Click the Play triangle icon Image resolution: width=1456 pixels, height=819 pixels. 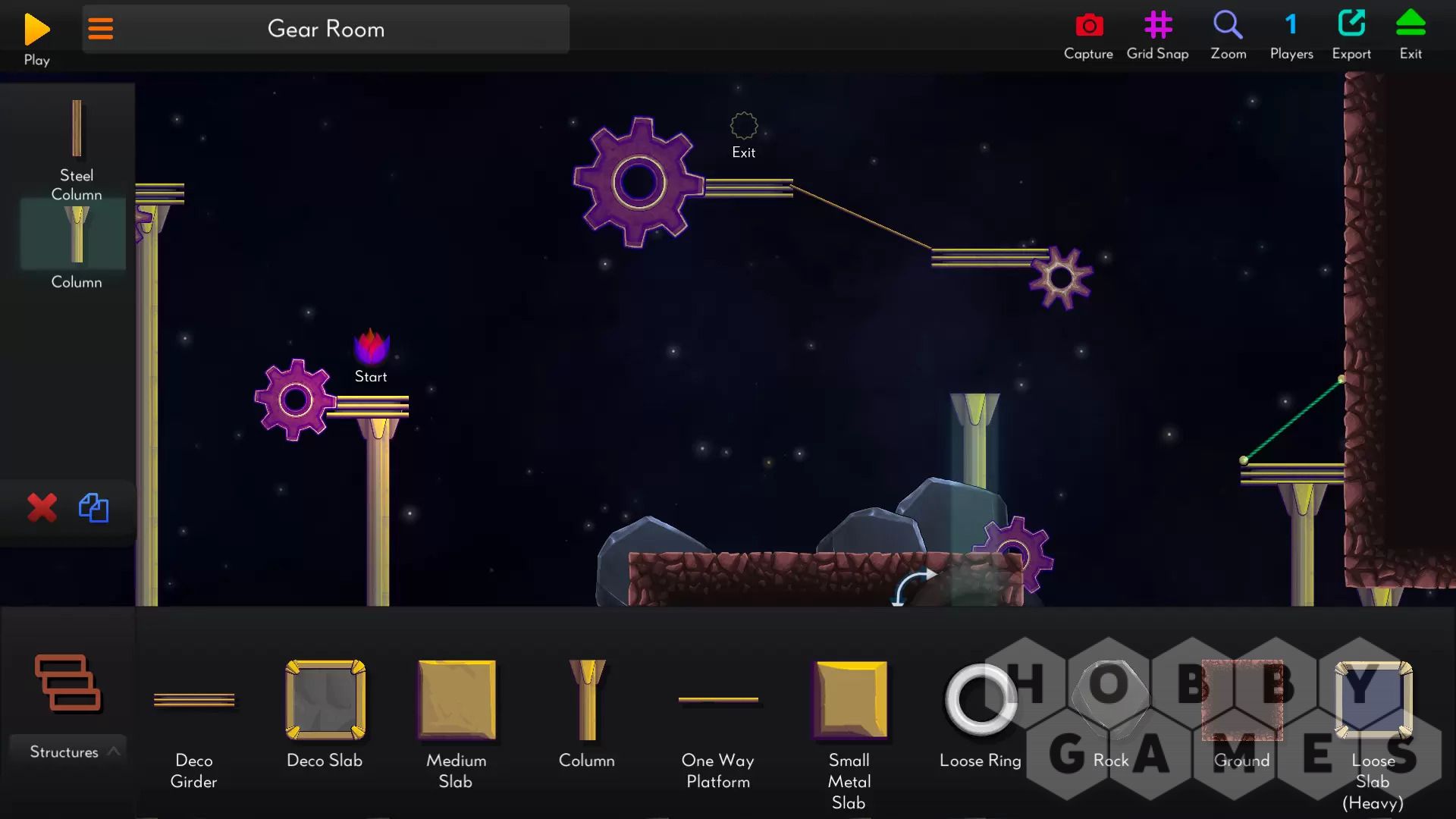tap(36, 30)
